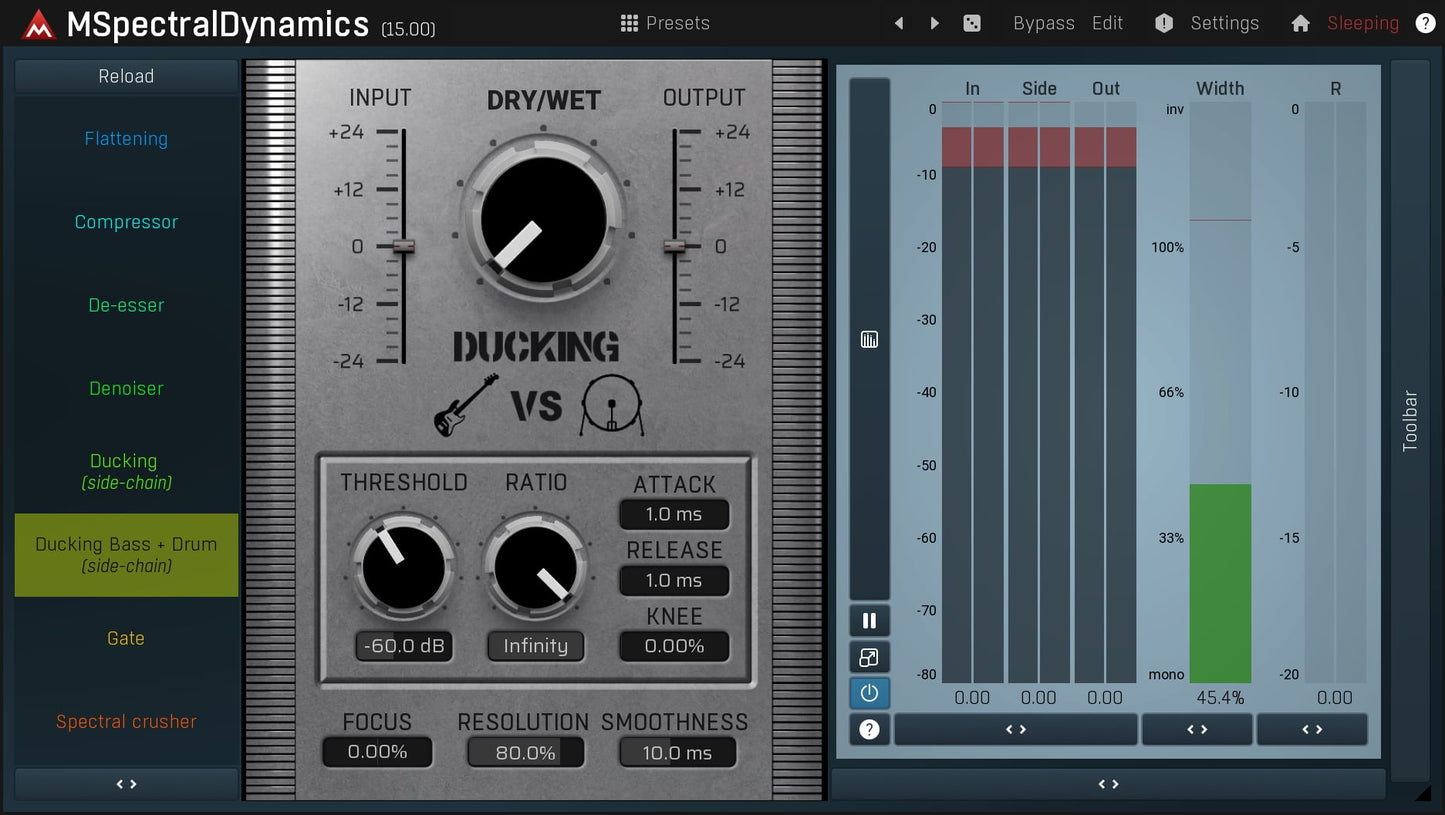Go to next preset with right arrow
Image resolution: width=1445 pixels, height=815 pixels.
pyautogui.click(x=933, y=22)
